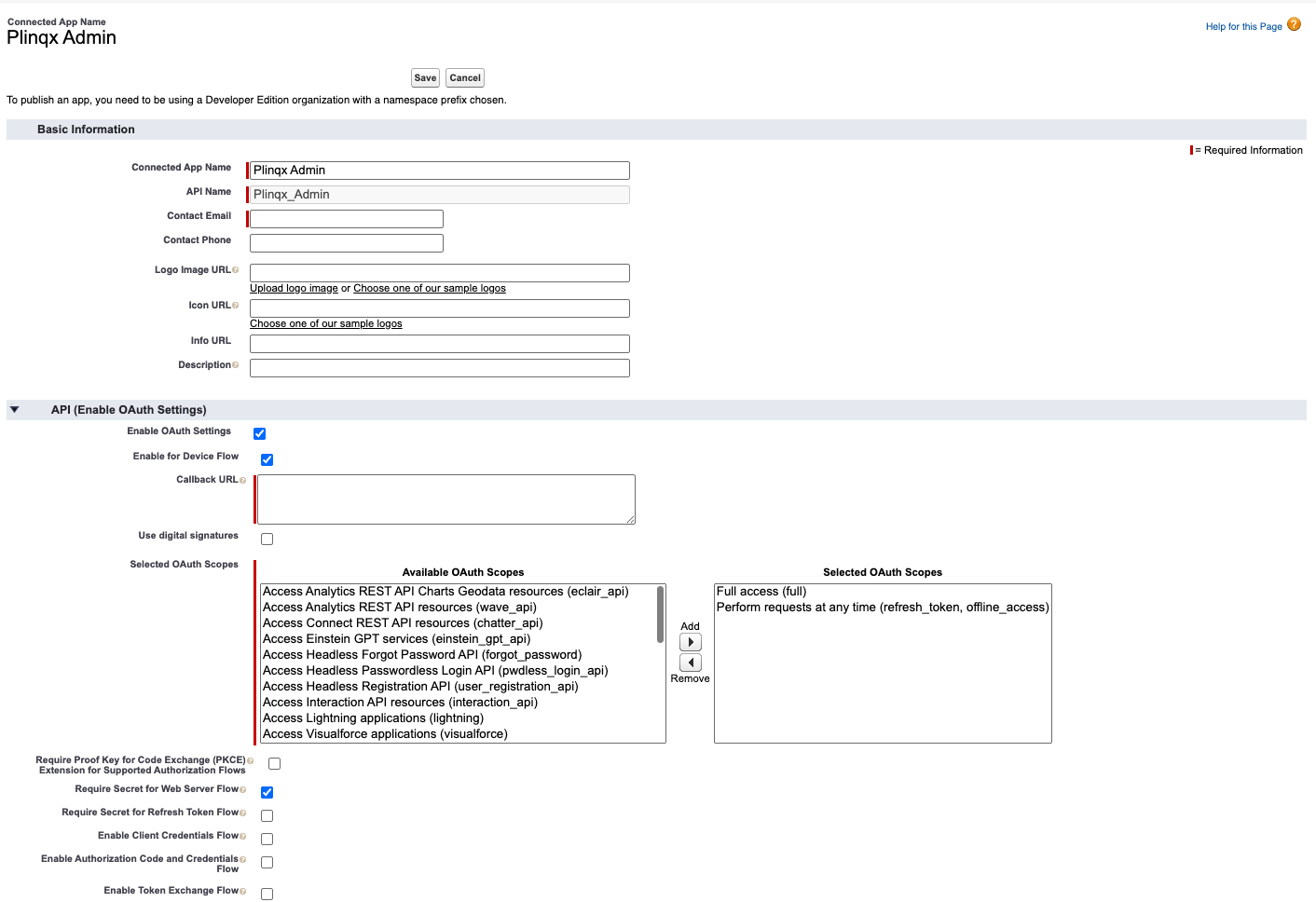Click the Contact Email field

pos(347,219)
